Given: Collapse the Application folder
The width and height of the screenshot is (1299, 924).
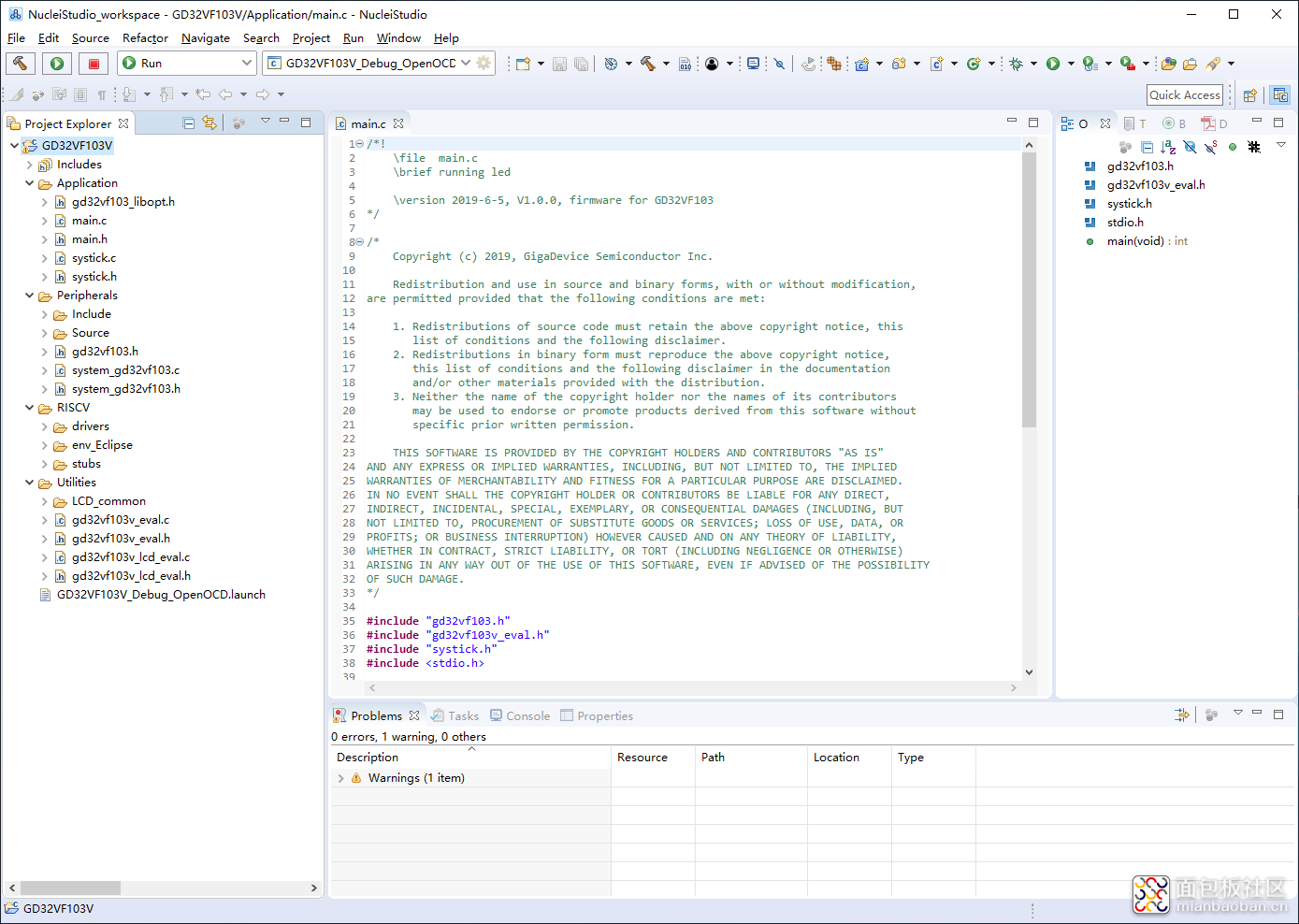Looking at the screenshot, I should click(x=29, y=183).
